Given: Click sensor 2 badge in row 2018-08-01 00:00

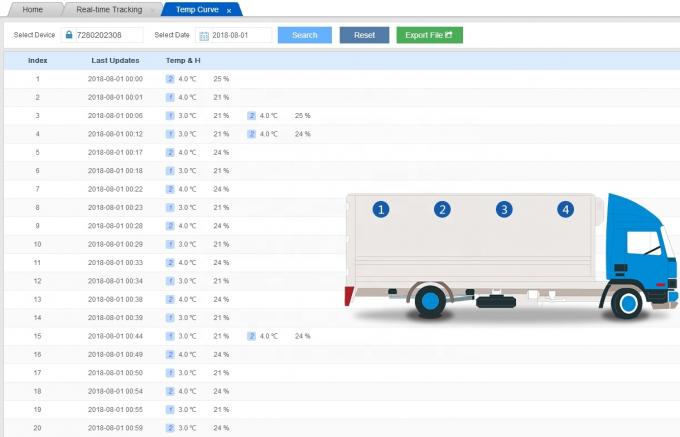Looking at the screenshot, I should [170, 79].
